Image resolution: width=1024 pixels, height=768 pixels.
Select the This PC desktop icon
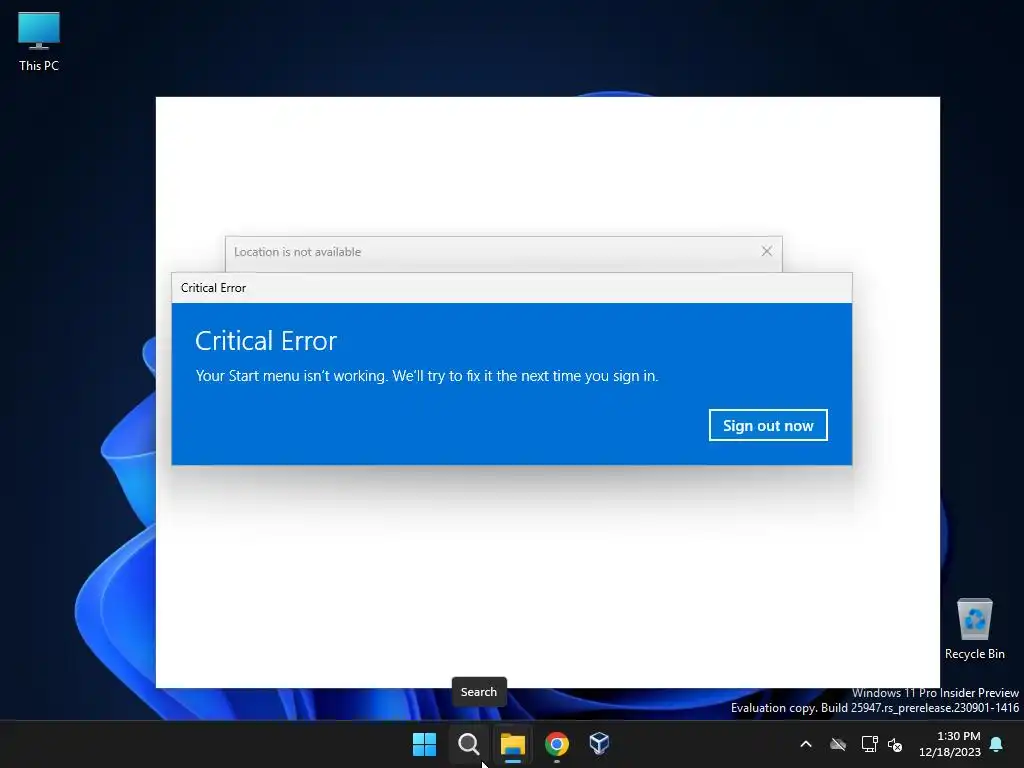click(x=39, y=41)
